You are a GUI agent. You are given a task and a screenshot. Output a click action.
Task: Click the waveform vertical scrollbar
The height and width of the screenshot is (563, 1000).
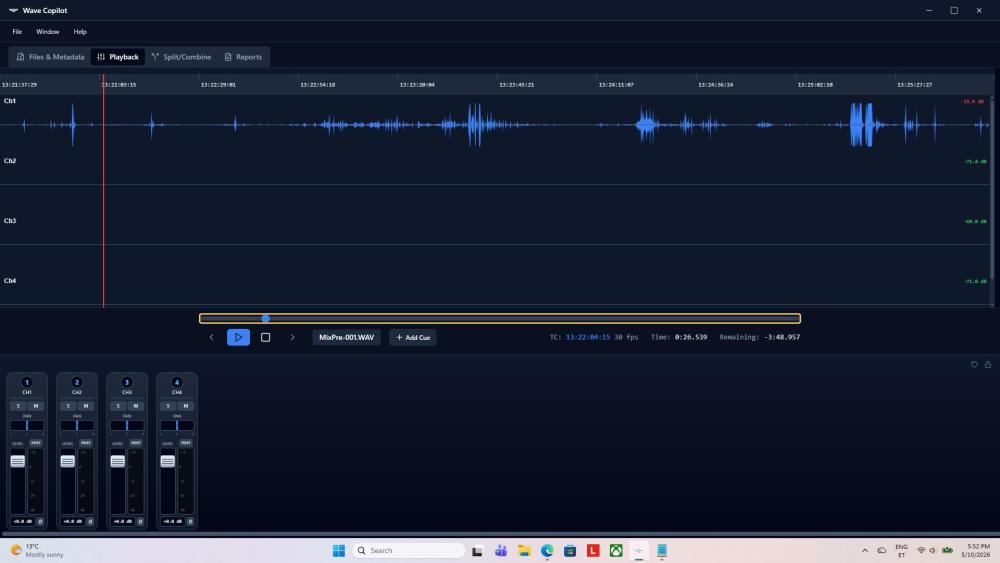pyautogui.click(x=992, y=188)
